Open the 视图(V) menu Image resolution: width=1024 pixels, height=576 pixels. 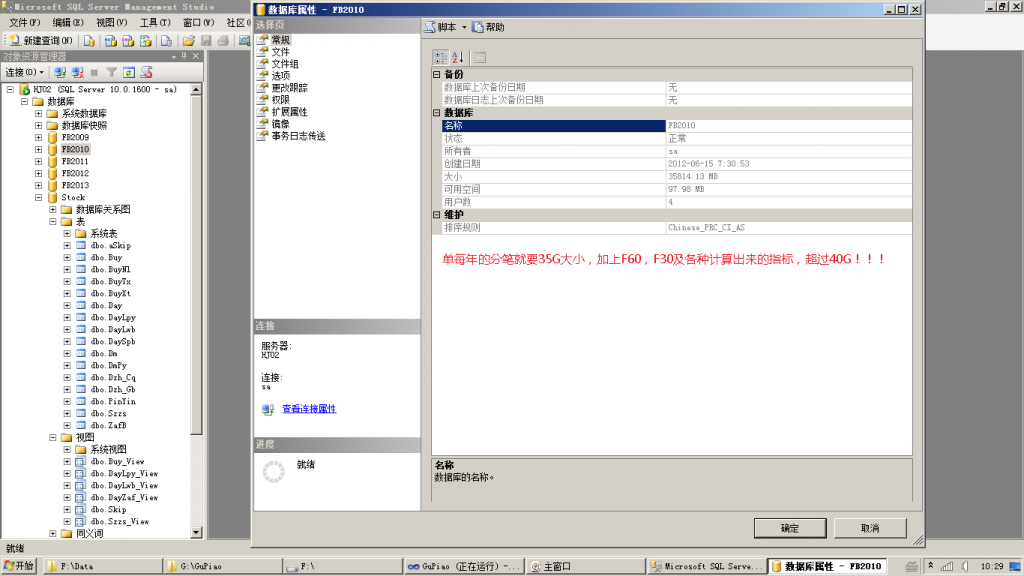click(x=112, y=23)
